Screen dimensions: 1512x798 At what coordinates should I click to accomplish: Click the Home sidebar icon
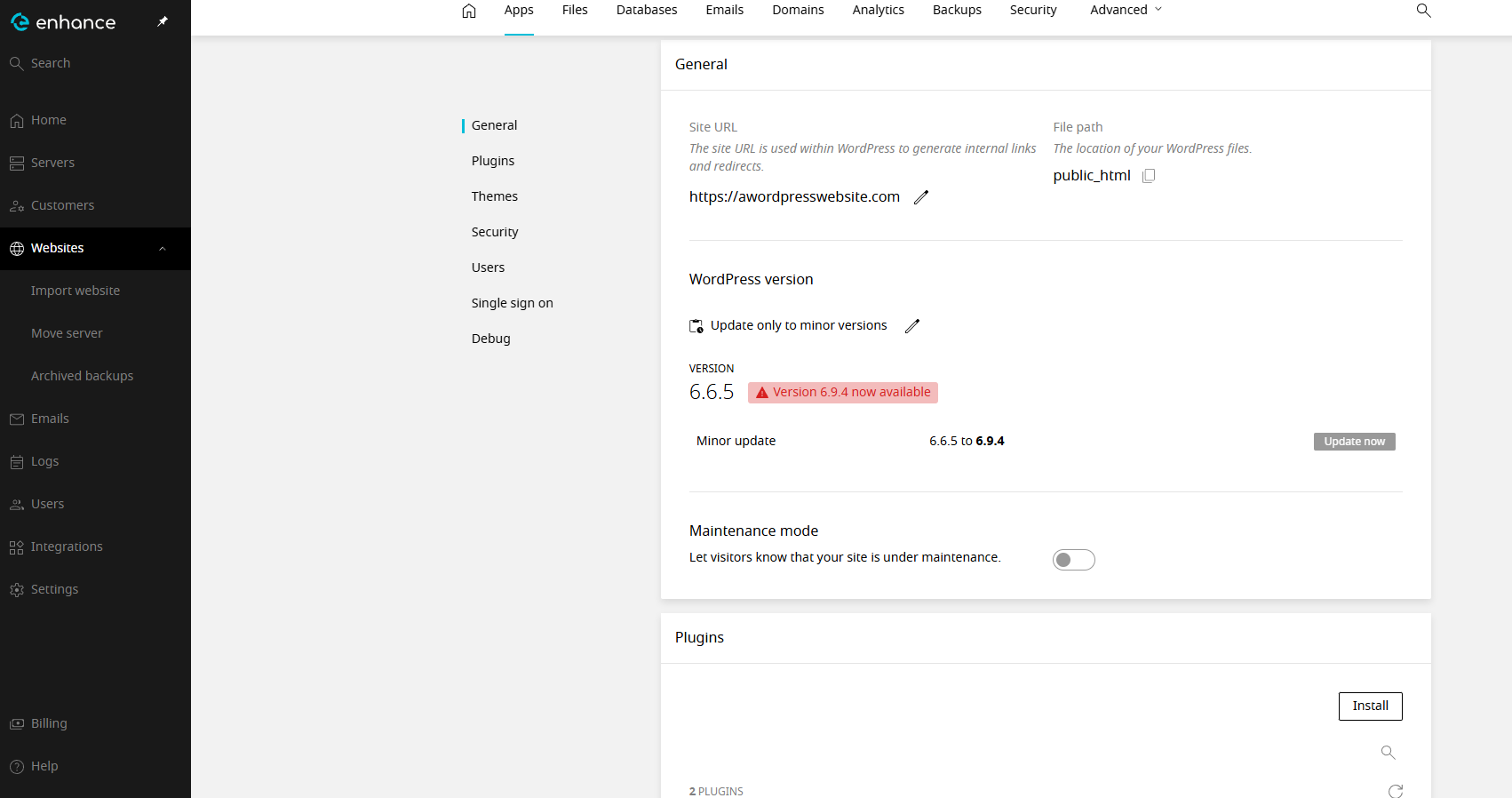tap(17, 121)
